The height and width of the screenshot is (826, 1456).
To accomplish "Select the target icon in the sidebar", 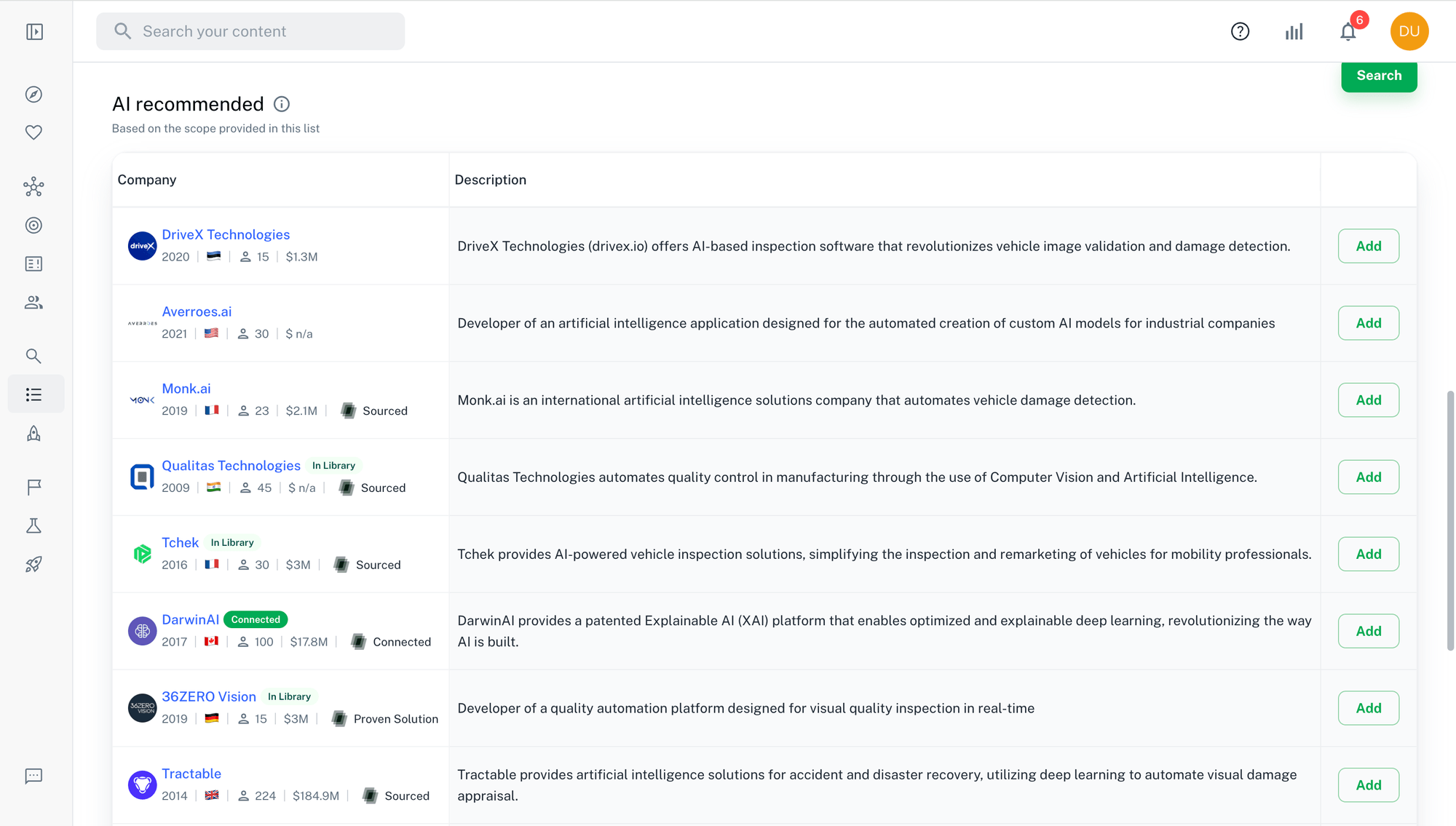I will (x=34, y=225).
